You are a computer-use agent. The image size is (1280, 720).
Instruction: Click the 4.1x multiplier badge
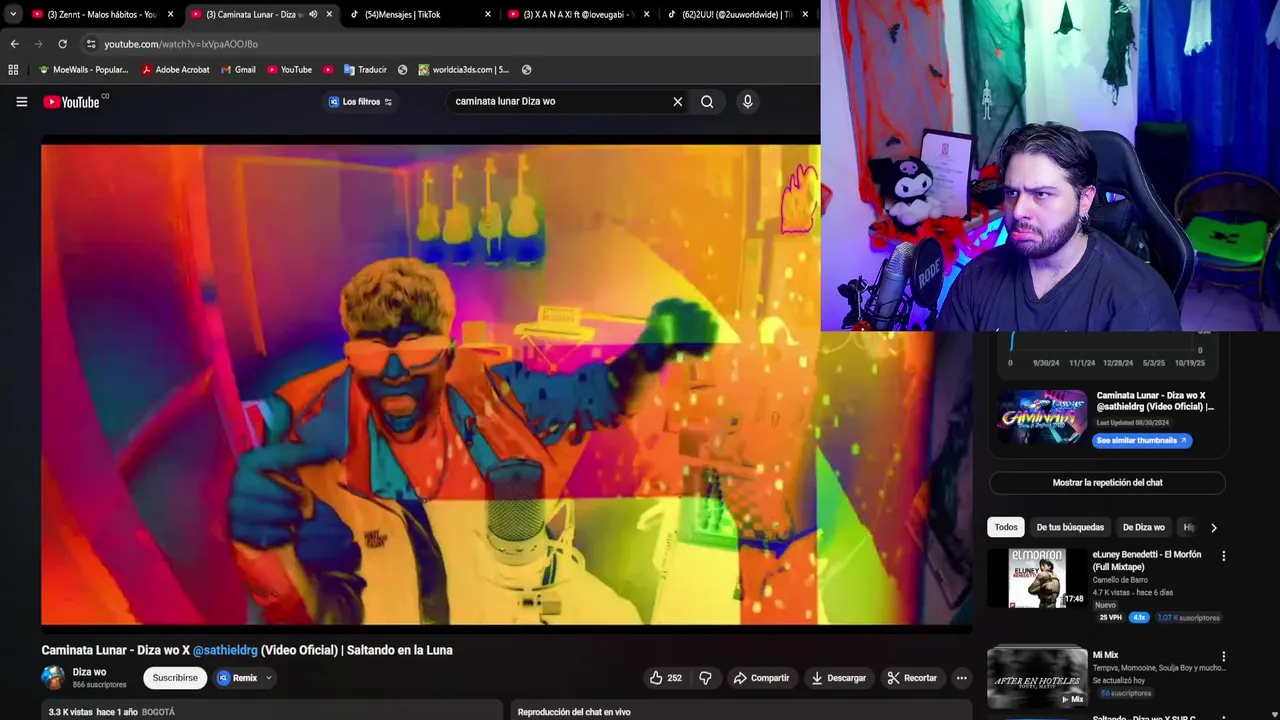[x=1139, y=618]
